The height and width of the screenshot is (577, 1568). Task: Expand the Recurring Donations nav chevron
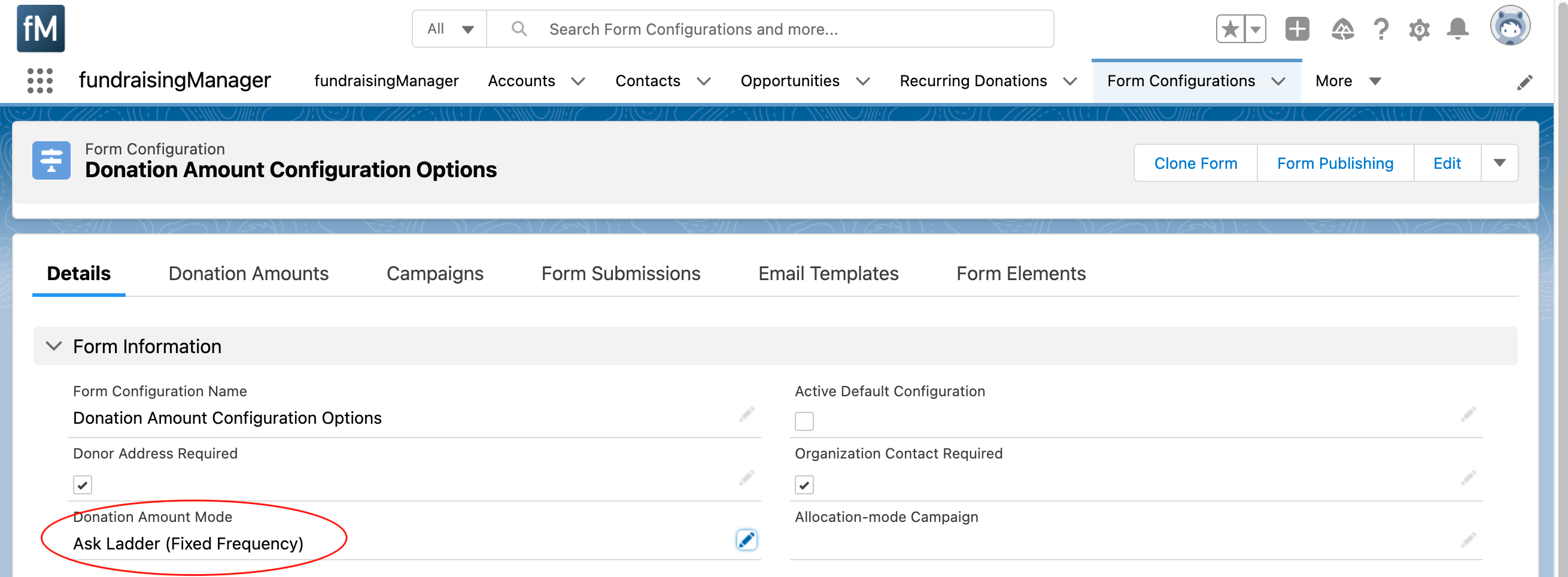[1070, 81]
